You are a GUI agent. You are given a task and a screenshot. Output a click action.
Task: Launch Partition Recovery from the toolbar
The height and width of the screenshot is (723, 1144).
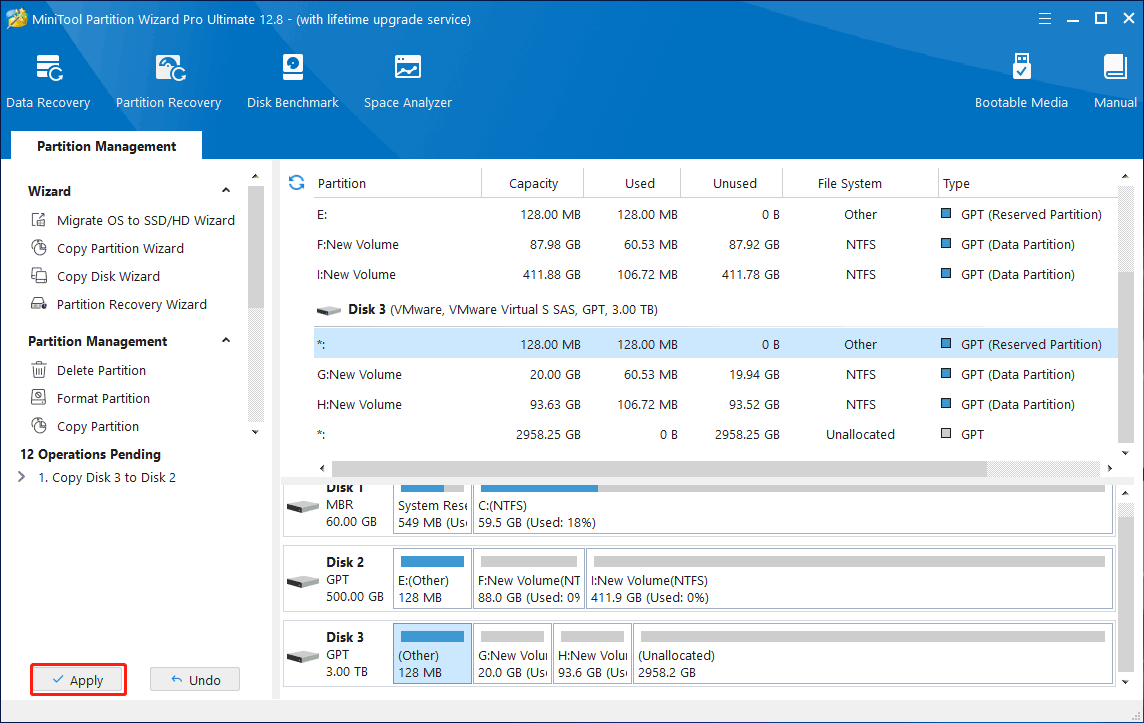tap(169, 81)
